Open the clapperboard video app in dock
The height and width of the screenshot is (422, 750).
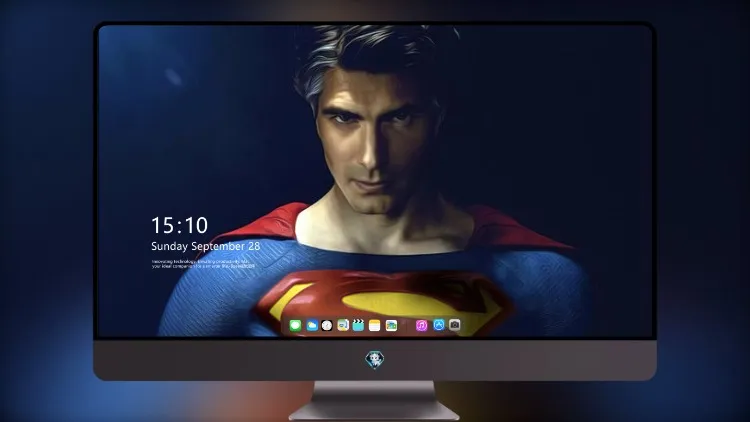[358, 326]
